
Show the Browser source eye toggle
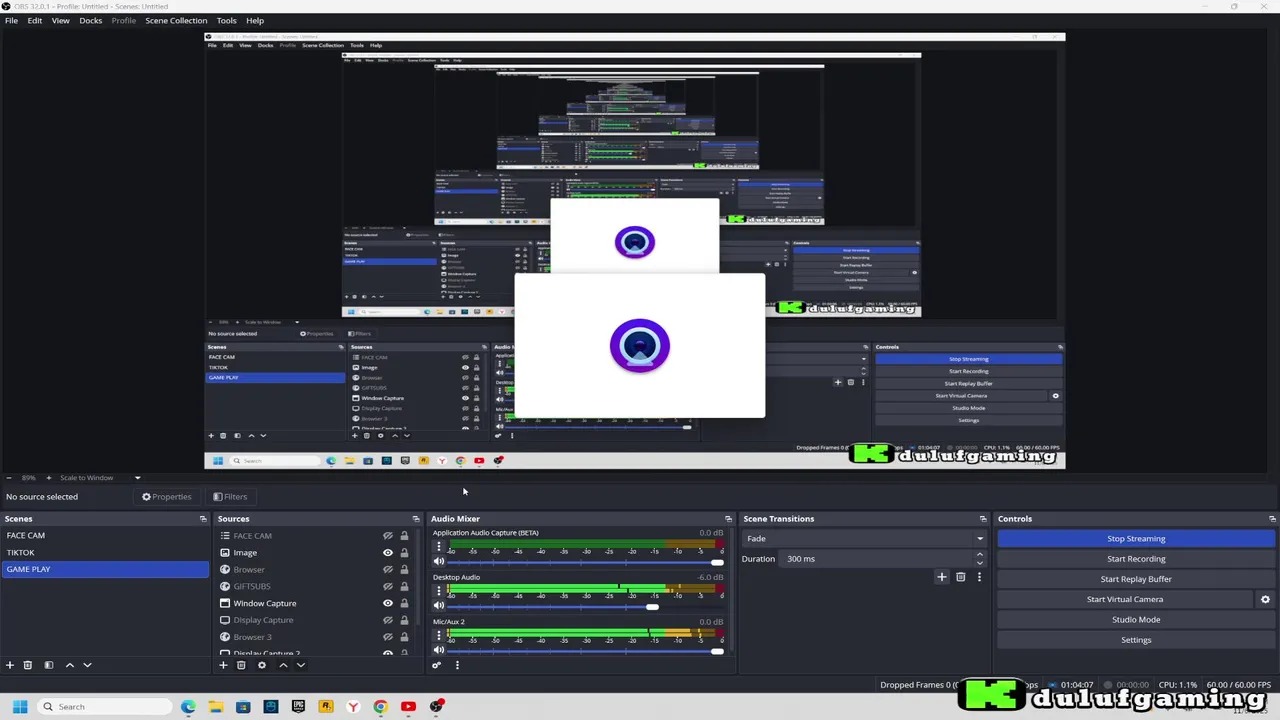pyautogui.click(x=388, y=570)
